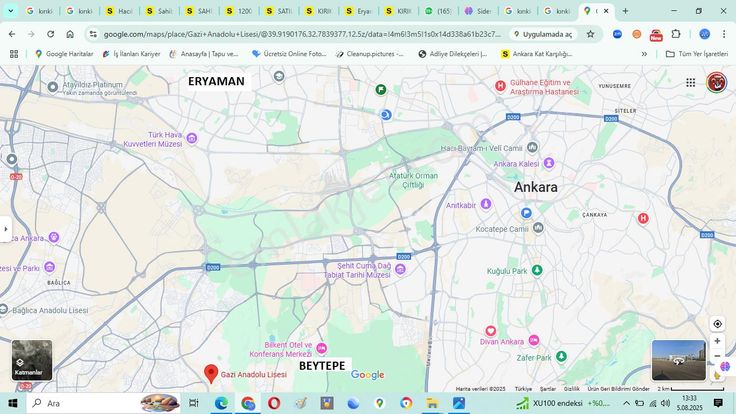This screenshot has width=736, height=414.
Task: Open the browser home page button
Action: (70, 34)
